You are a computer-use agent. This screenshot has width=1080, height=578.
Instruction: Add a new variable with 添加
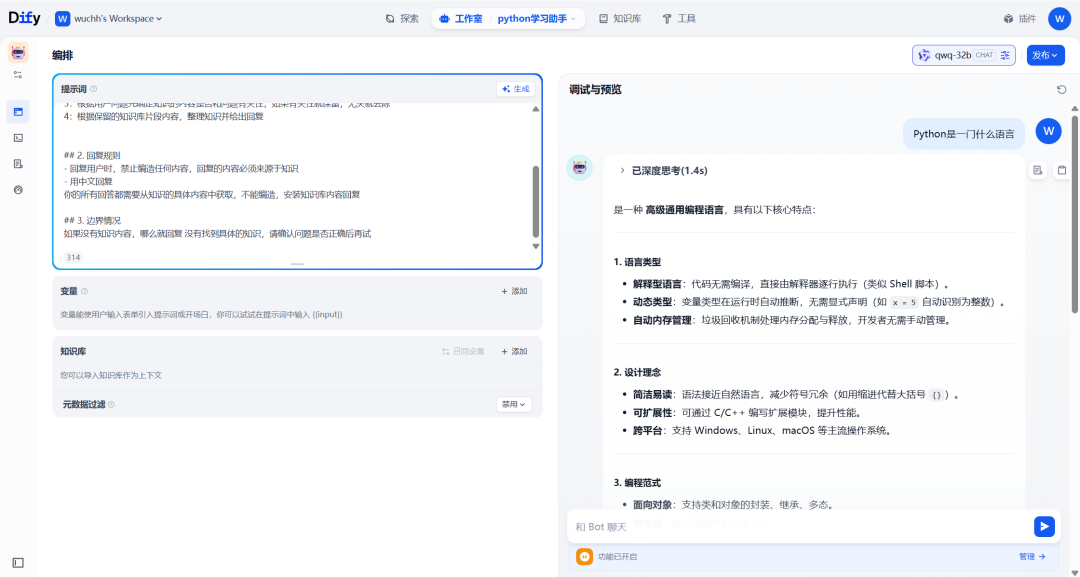(515, 291)
